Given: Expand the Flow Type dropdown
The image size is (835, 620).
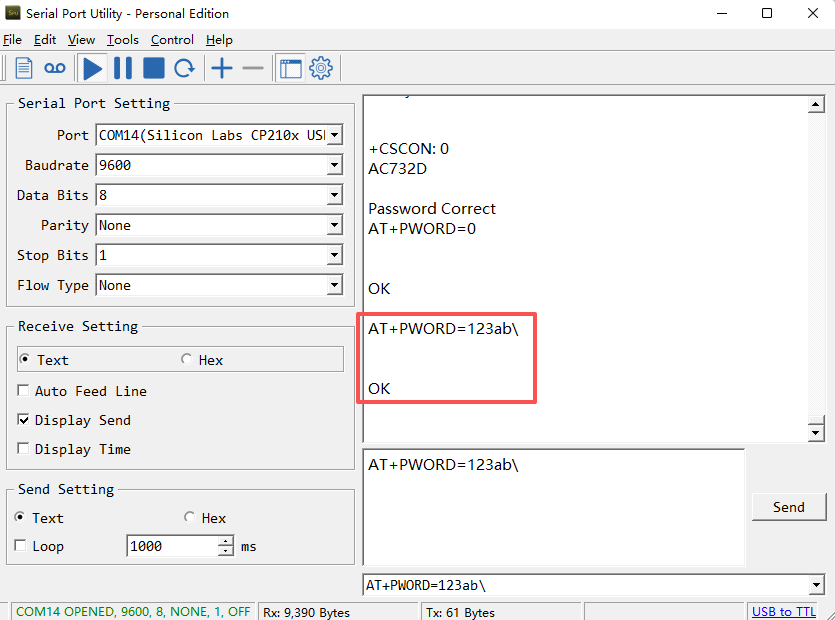Looking at the screenshot, I should click(x=334, y=285).
